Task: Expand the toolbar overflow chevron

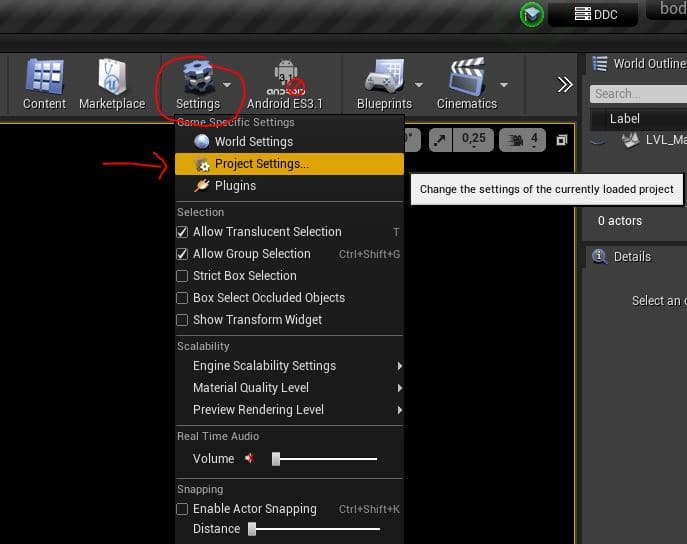Action: (x=565, y=84)
